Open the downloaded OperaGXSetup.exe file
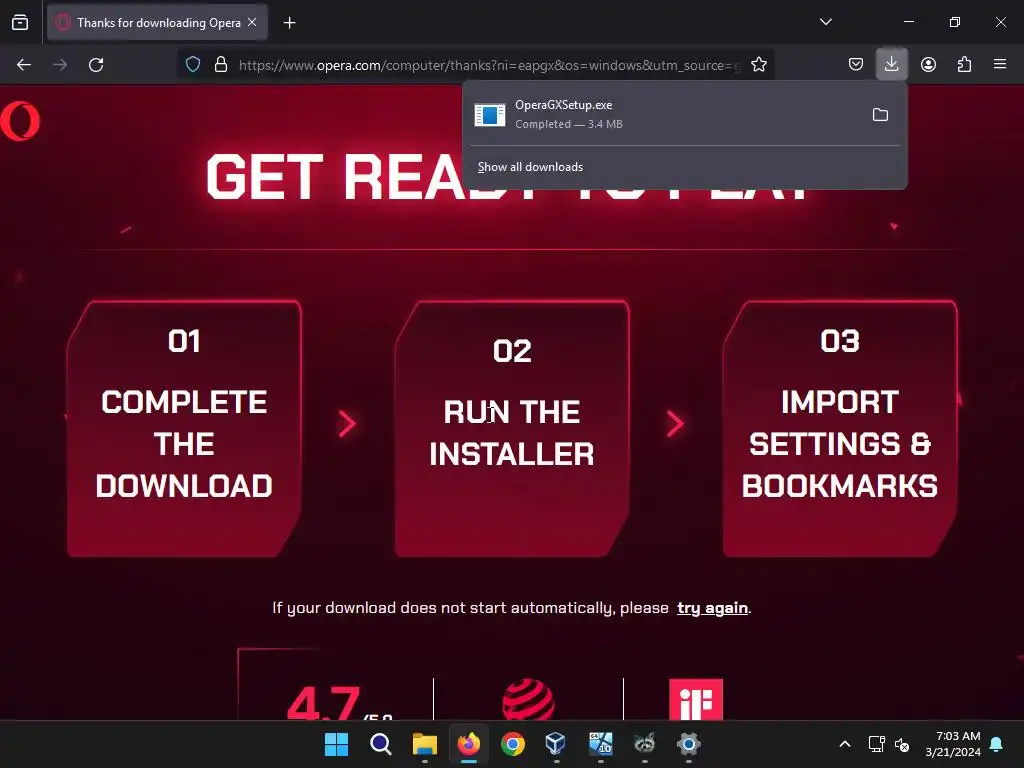Image resolution: width=1024 pixels, height=768 pixels. pyautogui.click(x=663, y=114)
